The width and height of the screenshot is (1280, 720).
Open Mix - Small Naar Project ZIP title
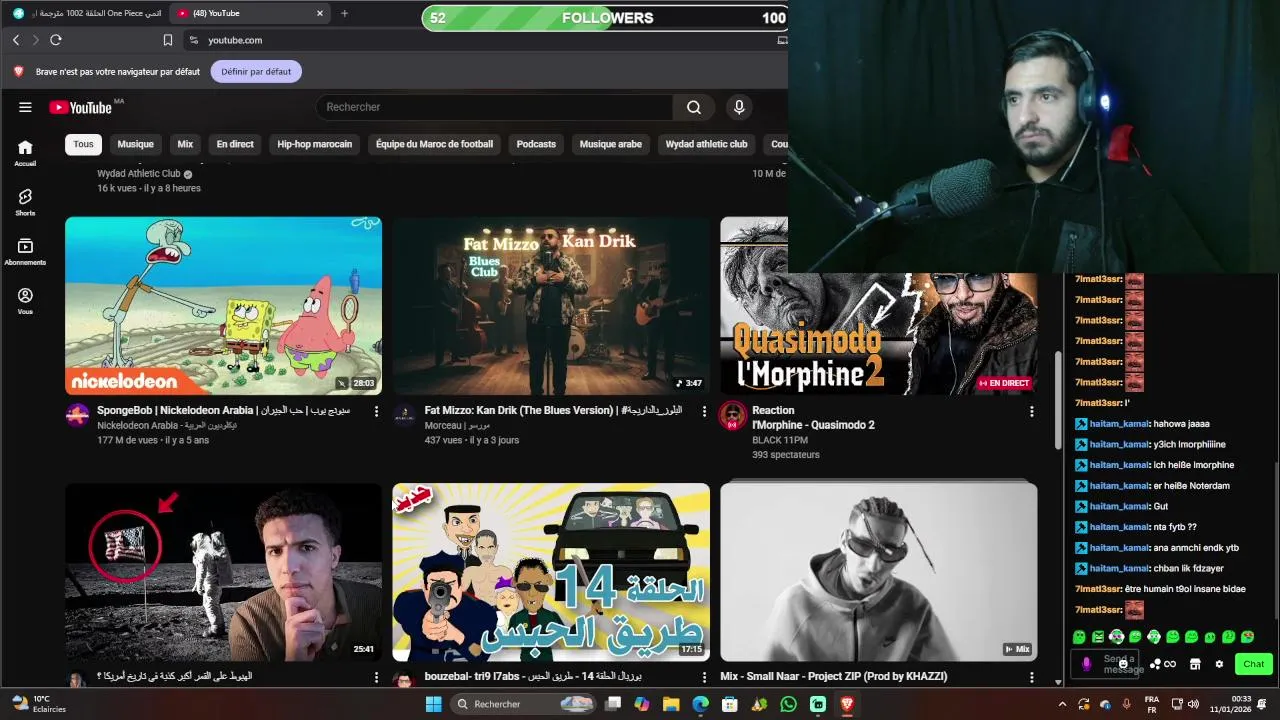click(x=833, y=676)
